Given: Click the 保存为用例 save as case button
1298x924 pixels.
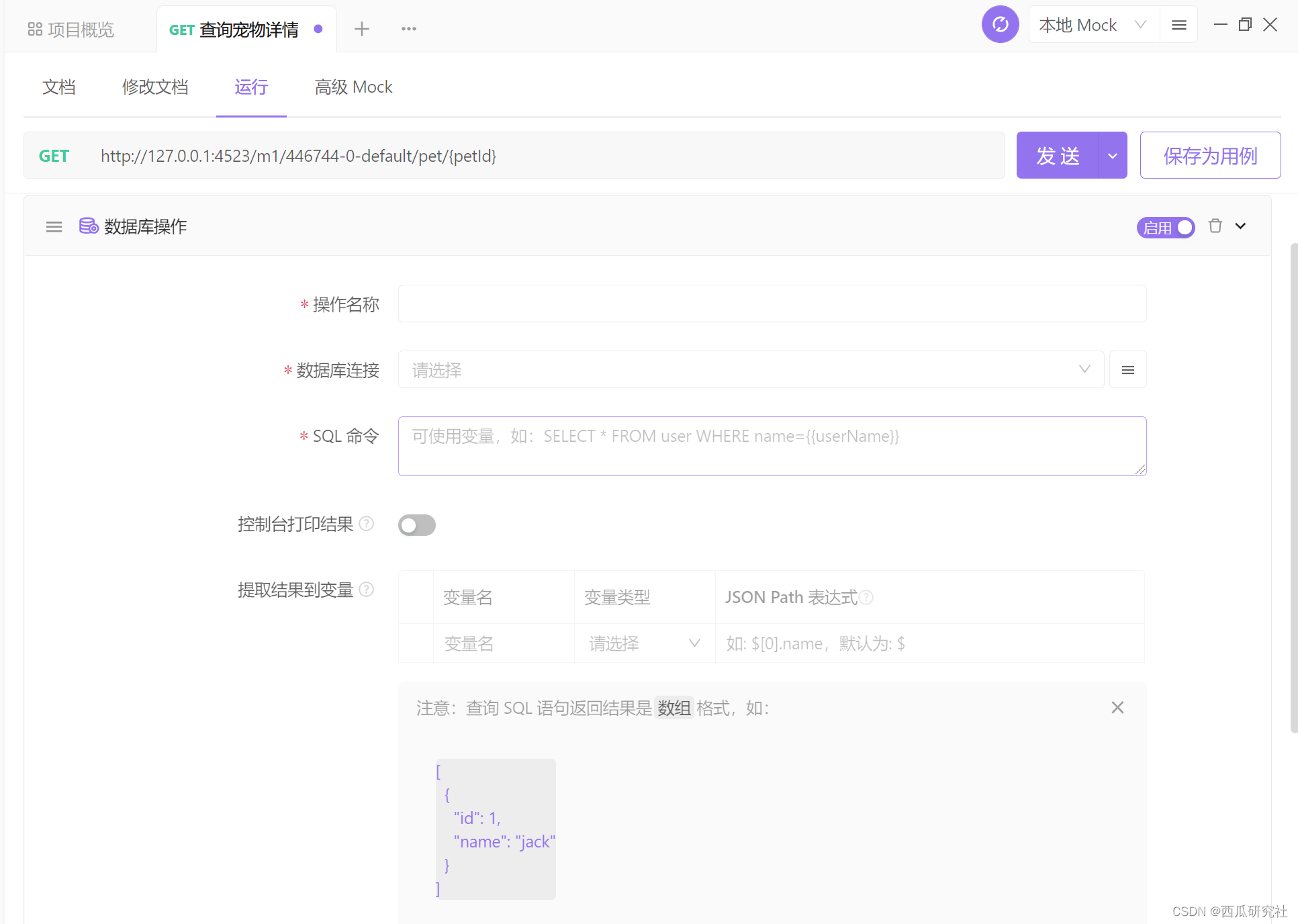Looking at the screenshot, I should click(x=1210, y=156).
